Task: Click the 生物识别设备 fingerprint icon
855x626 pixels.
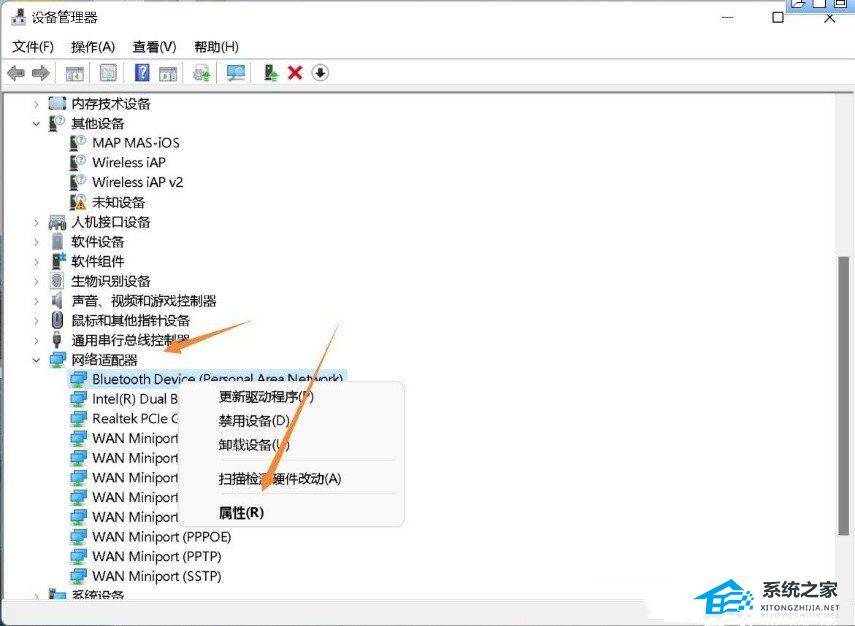Action: pos(57,281)
